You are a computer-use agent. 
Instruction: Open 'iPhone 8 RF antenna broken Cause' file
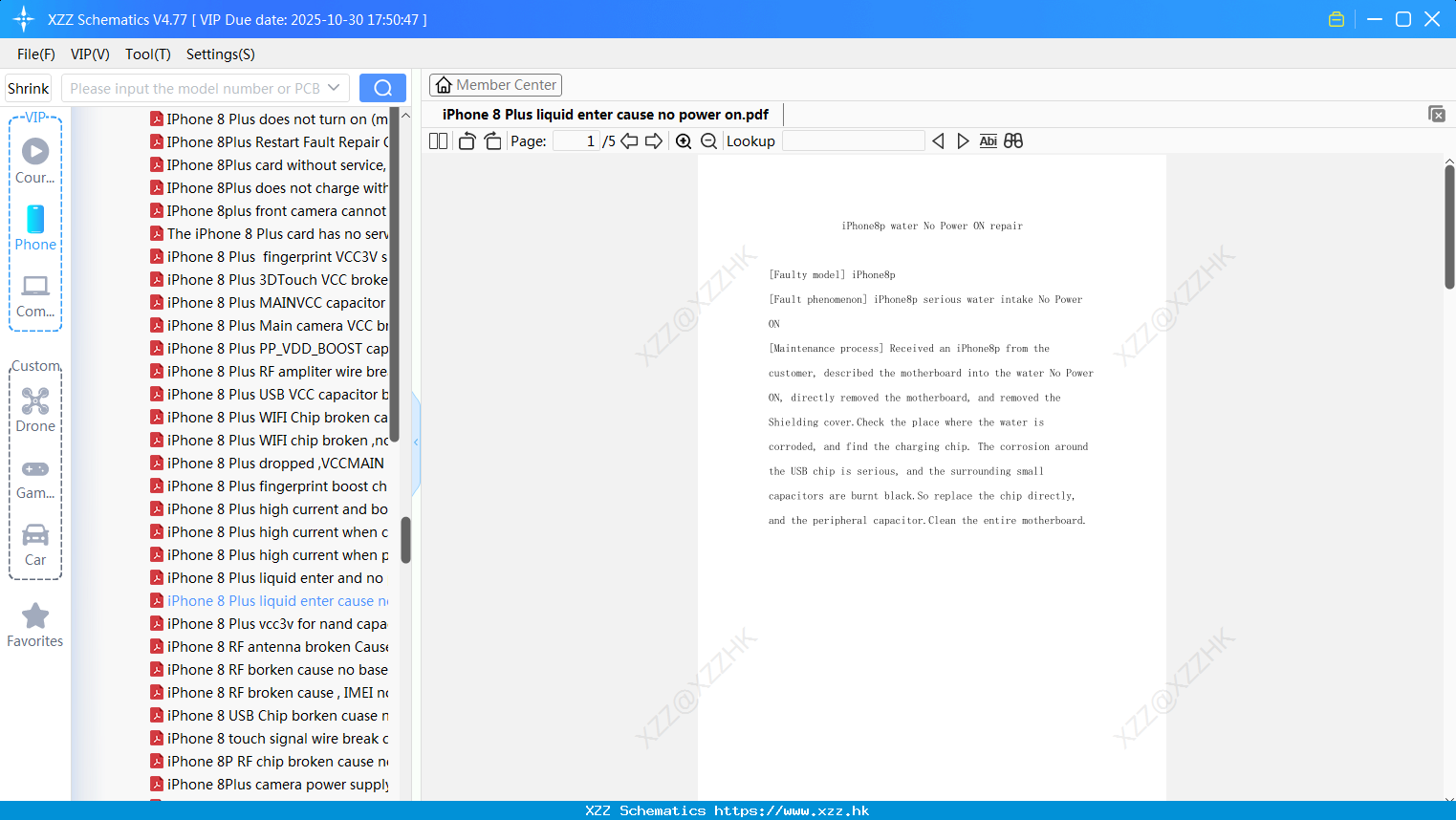pyautogui.click(x=269, y=647)
